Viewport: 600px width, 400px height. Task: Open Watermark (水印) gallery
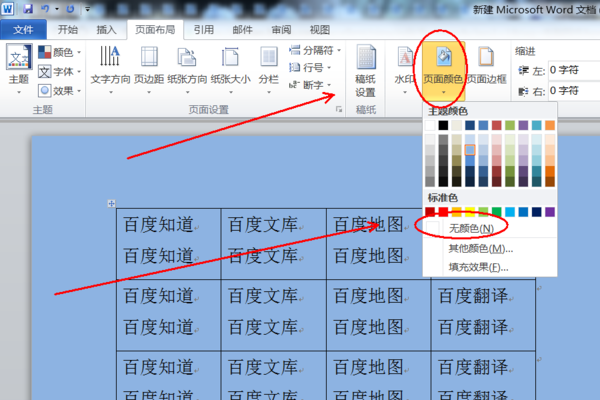405,69
